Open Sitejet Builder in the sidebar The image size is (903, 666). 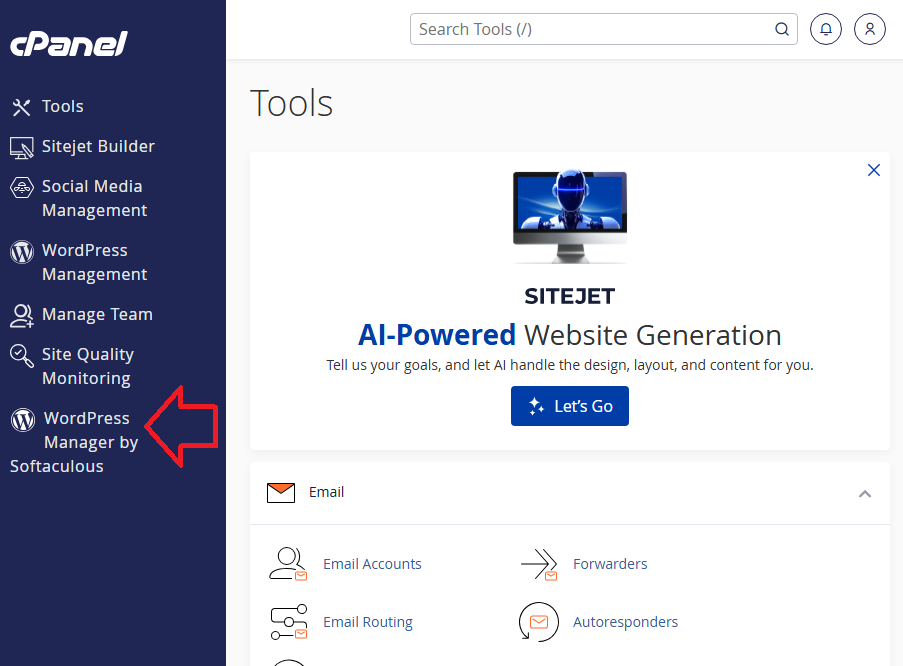click(97, 146)
